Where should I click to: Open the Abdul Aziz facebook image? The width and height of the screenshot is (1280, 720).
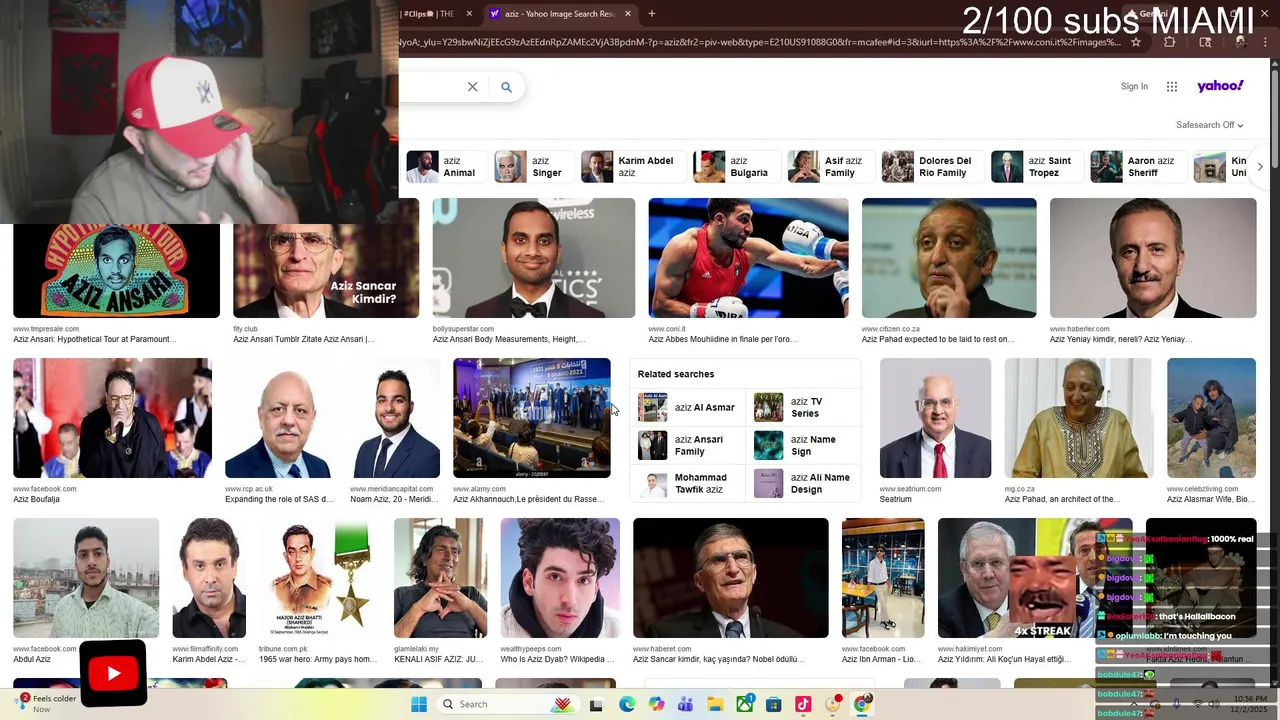tap(86, 578)
